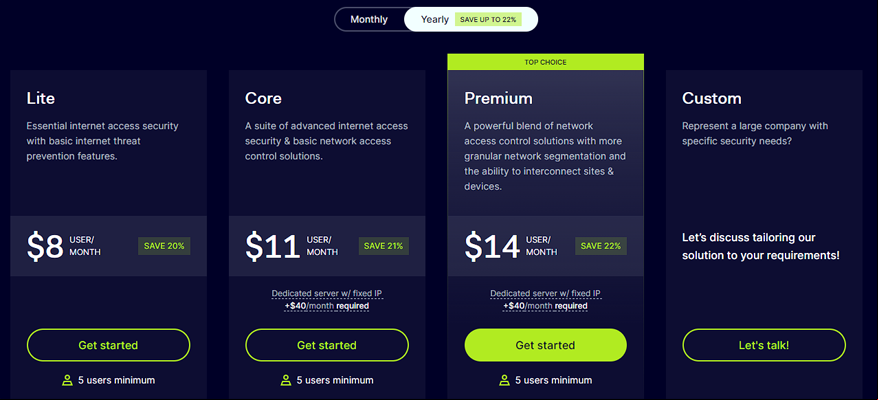Open Core's Dedicated server w/ fixed IP link
This screenshot has width=878, height=400.
coord(327,294)
